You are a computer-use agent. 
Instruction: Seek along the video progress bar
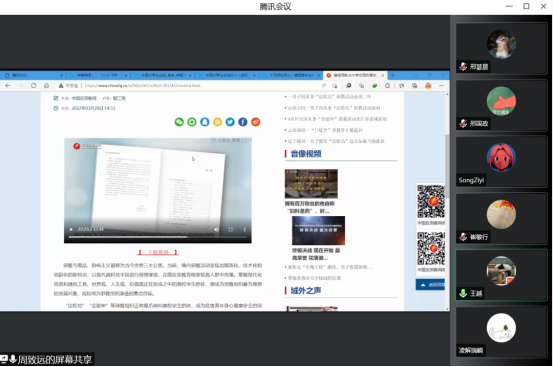pyautogui.click(x=158, y=237)
